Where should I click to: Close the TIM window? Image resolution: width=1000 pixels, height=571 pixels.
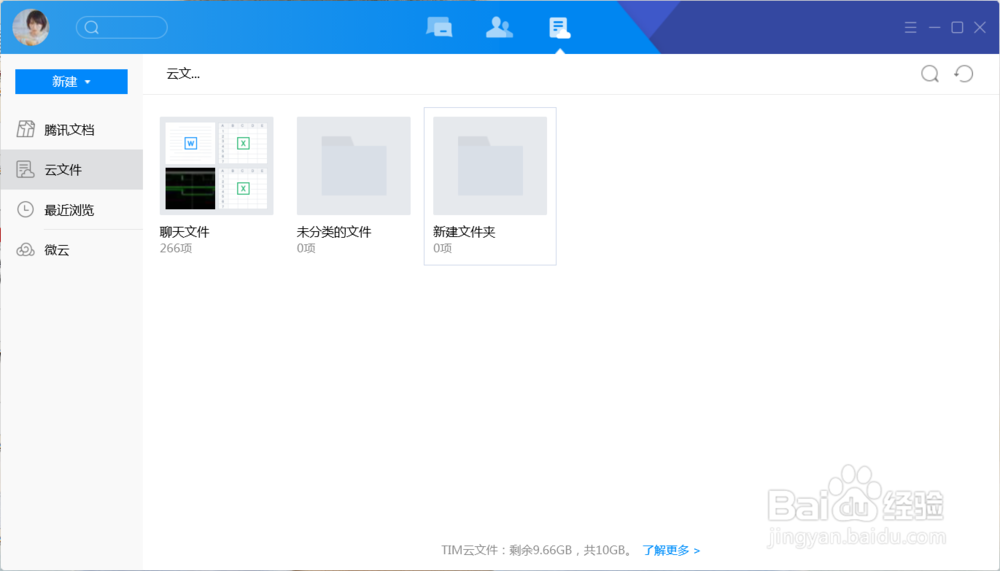(x=980, y=27)
